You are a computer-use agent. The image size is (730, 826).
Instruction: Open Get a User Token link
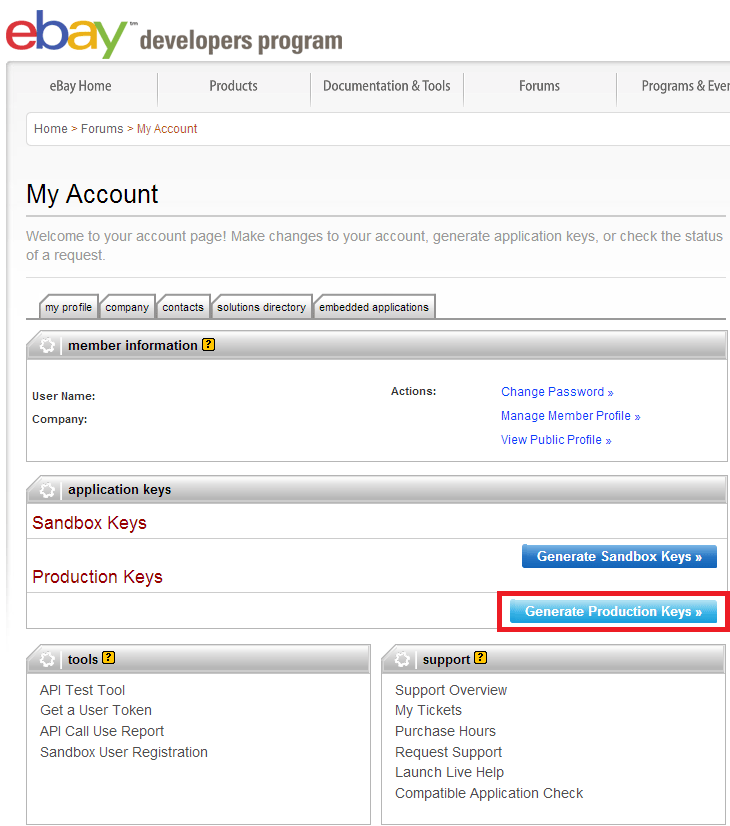tap(96, 710)
